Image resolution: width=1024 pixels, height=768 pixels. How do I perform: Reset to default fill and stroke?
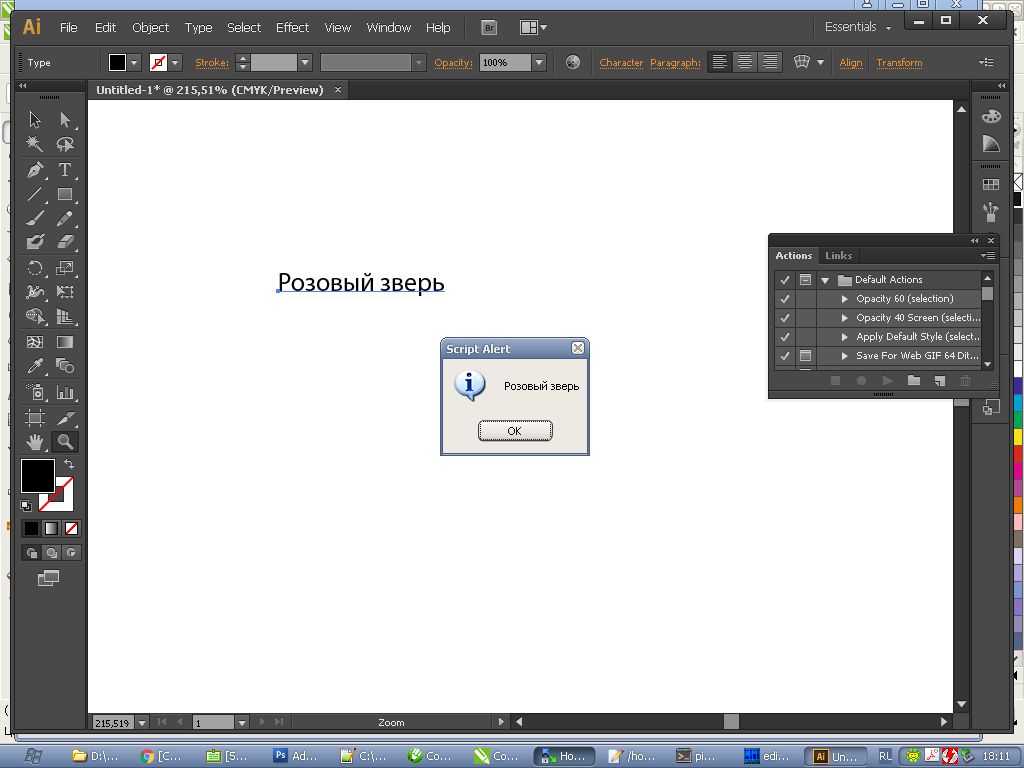pyautogui.click(x=26, y=505)
